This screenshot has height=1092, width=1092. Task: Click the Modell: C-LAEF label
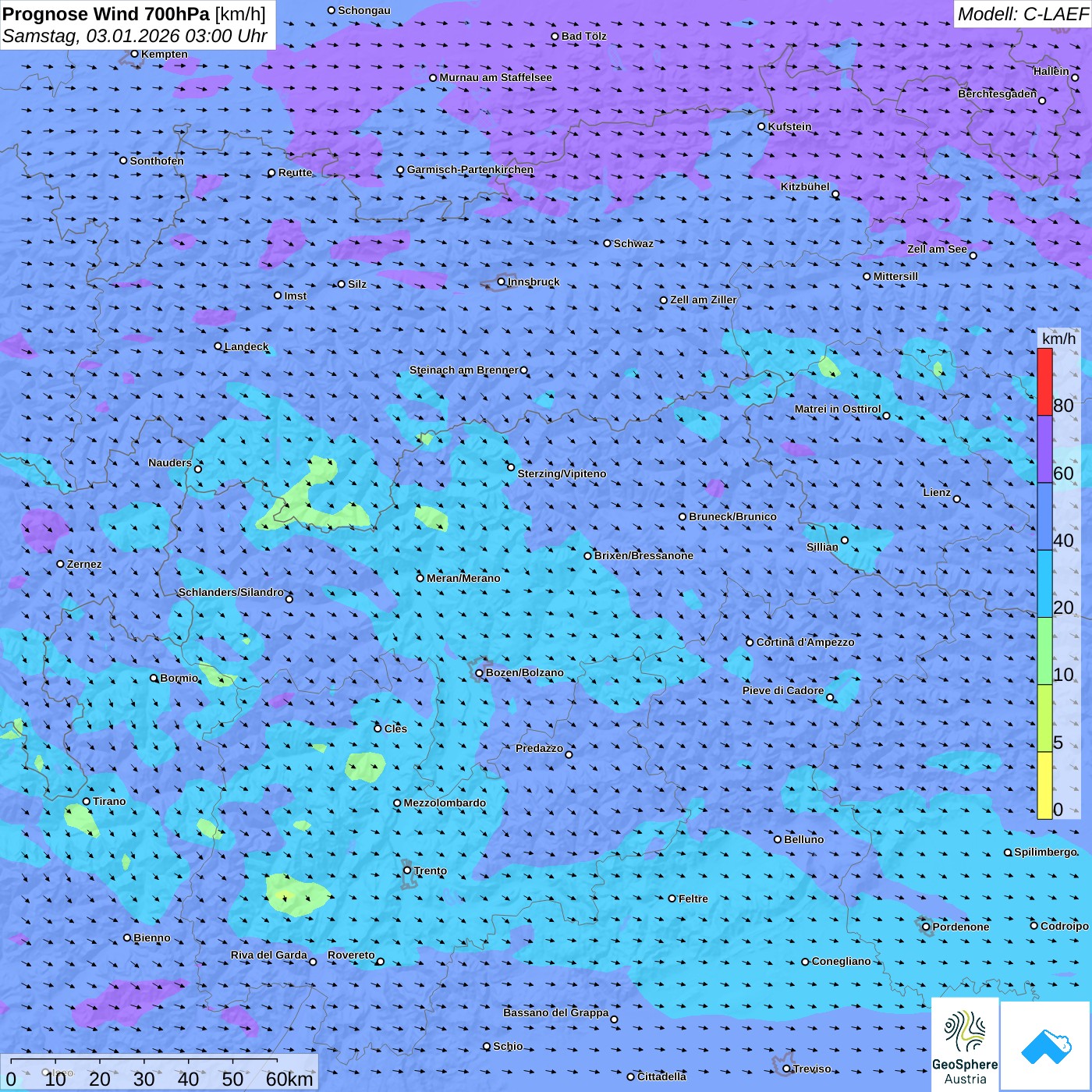coord(1023,14)
